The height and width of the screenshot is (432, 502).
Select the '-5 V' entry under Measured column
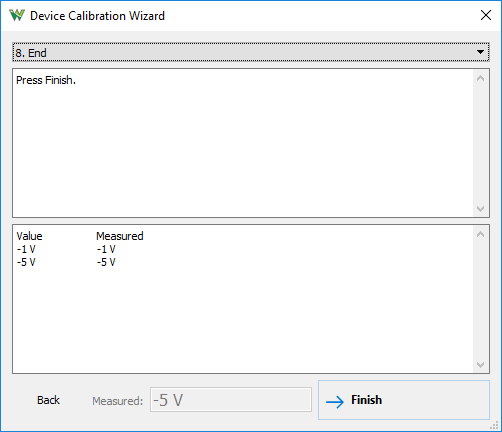coord(106,262)
